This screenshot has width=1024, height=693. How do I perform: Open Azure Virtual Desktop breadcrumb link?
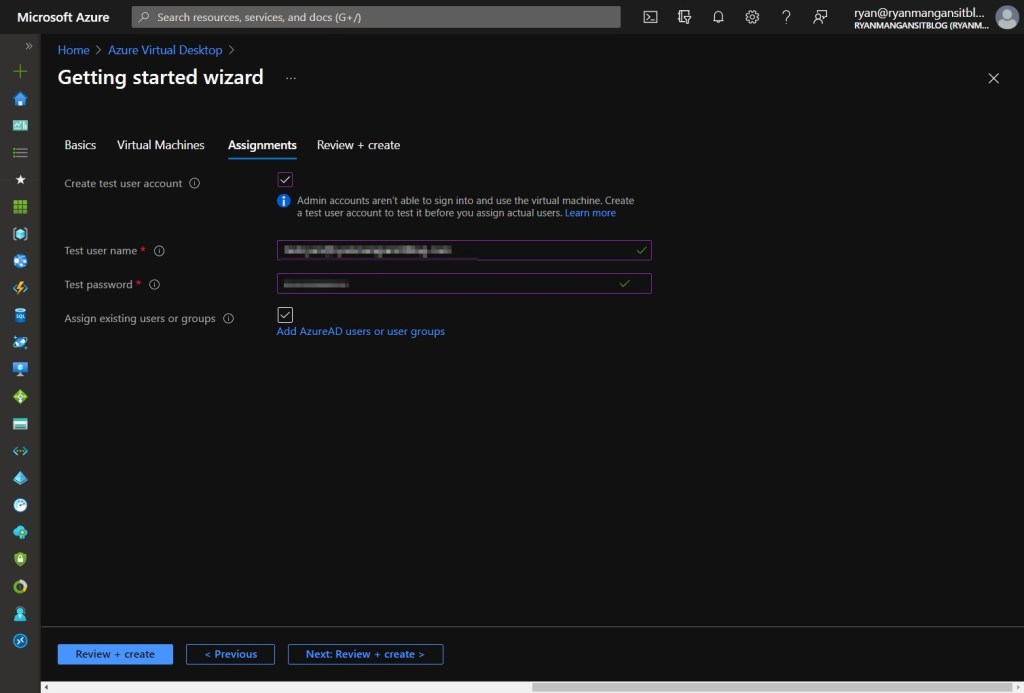tap(165, 50)
